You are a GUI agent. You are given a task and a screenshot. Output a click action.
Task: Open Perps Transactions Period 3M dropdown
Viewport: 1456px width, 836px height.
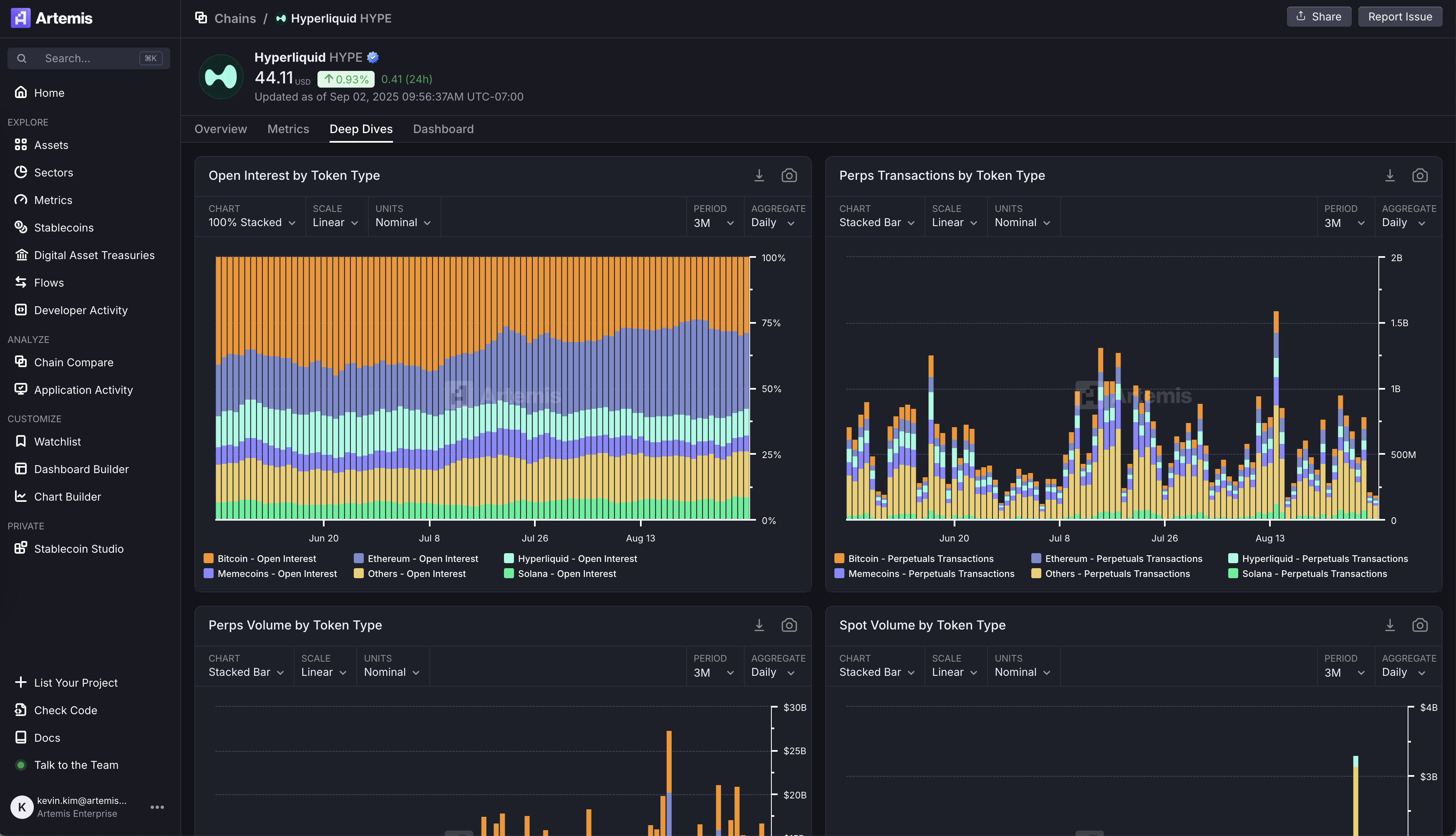(x=1345, y=223)
